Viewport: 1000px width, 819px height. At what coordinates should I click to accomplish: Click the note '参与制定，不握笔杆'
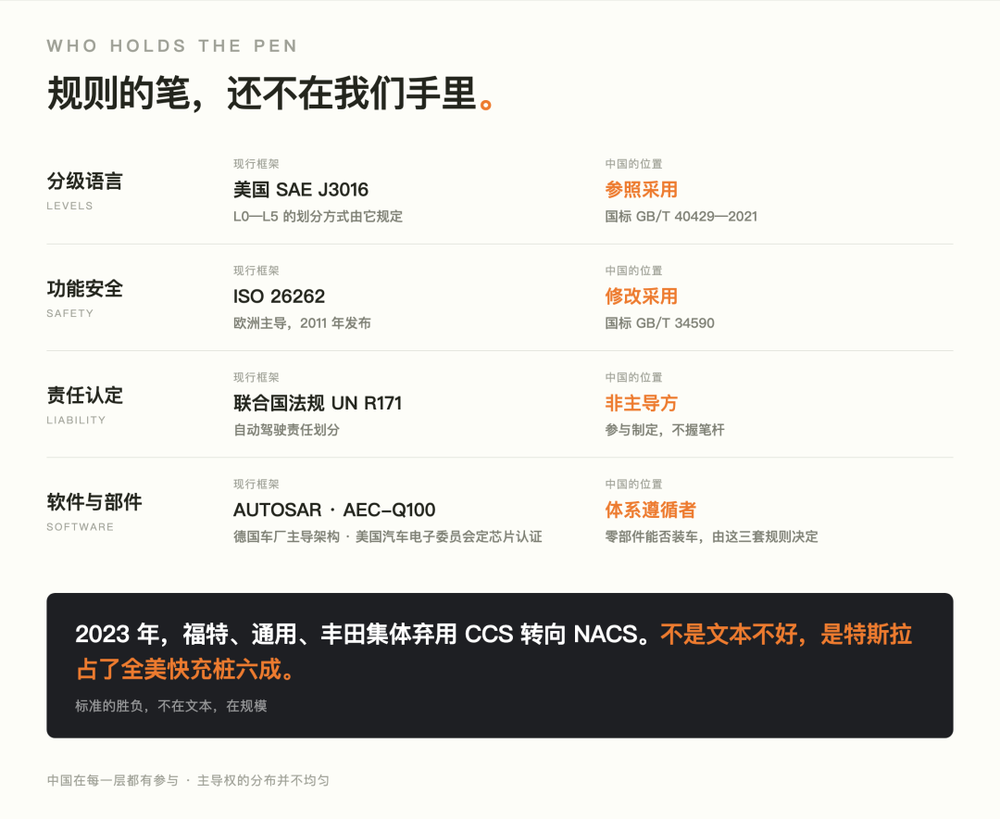pyautogui.click(x=665, y=430)
